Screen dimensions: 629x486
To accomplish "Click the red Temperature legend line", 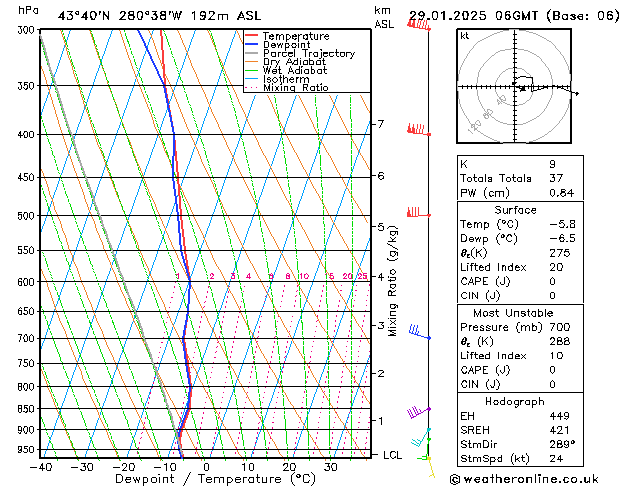I will tap(253, 36).
